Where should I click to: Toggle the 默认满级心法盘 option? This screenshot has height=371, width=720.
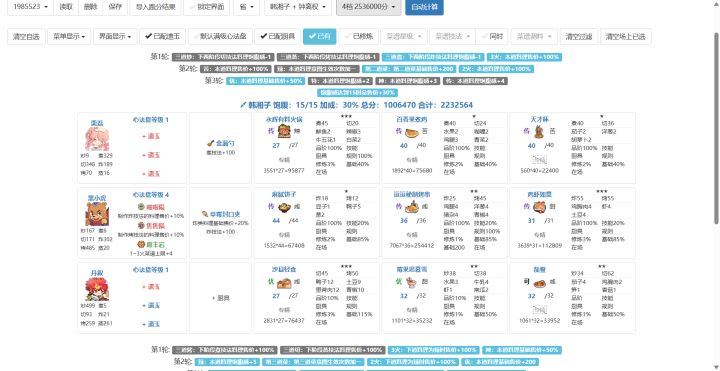[x=220, y=37]
